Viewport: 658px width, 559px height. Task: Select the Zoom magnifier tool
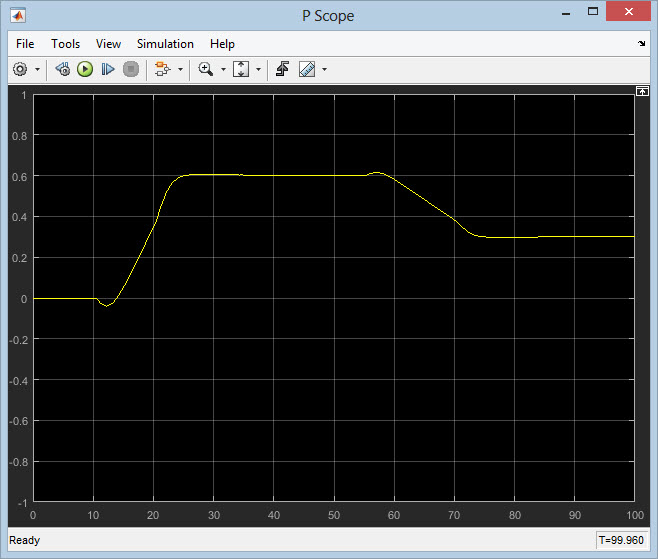point(206,69)
